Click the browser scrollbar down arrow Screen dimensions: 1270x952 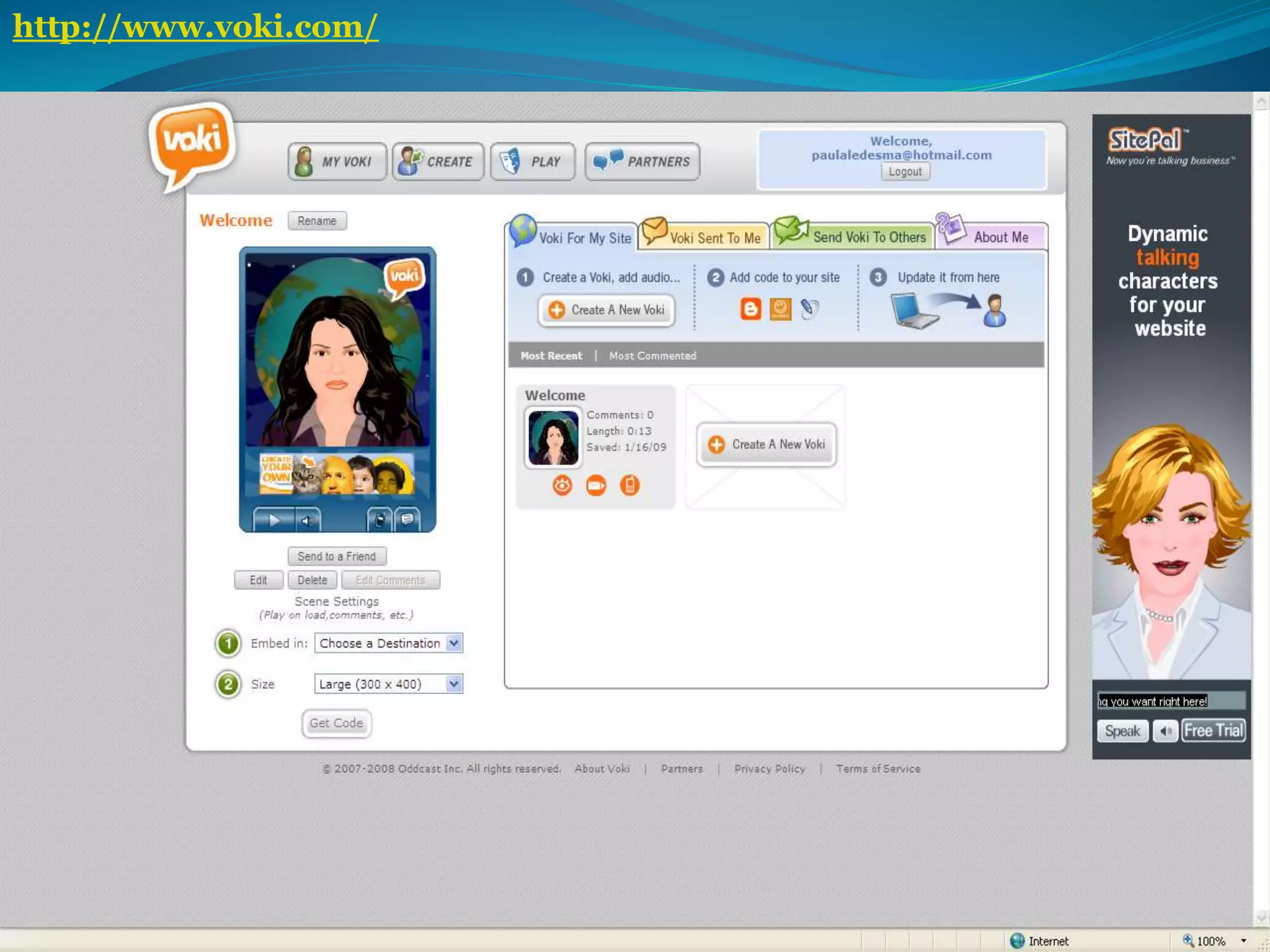[x=1261, y=918]
